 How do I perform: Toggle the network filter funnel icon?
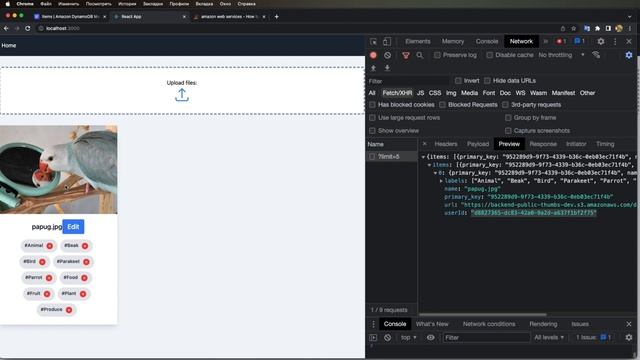pyautogui.click(x=406, y=55)
